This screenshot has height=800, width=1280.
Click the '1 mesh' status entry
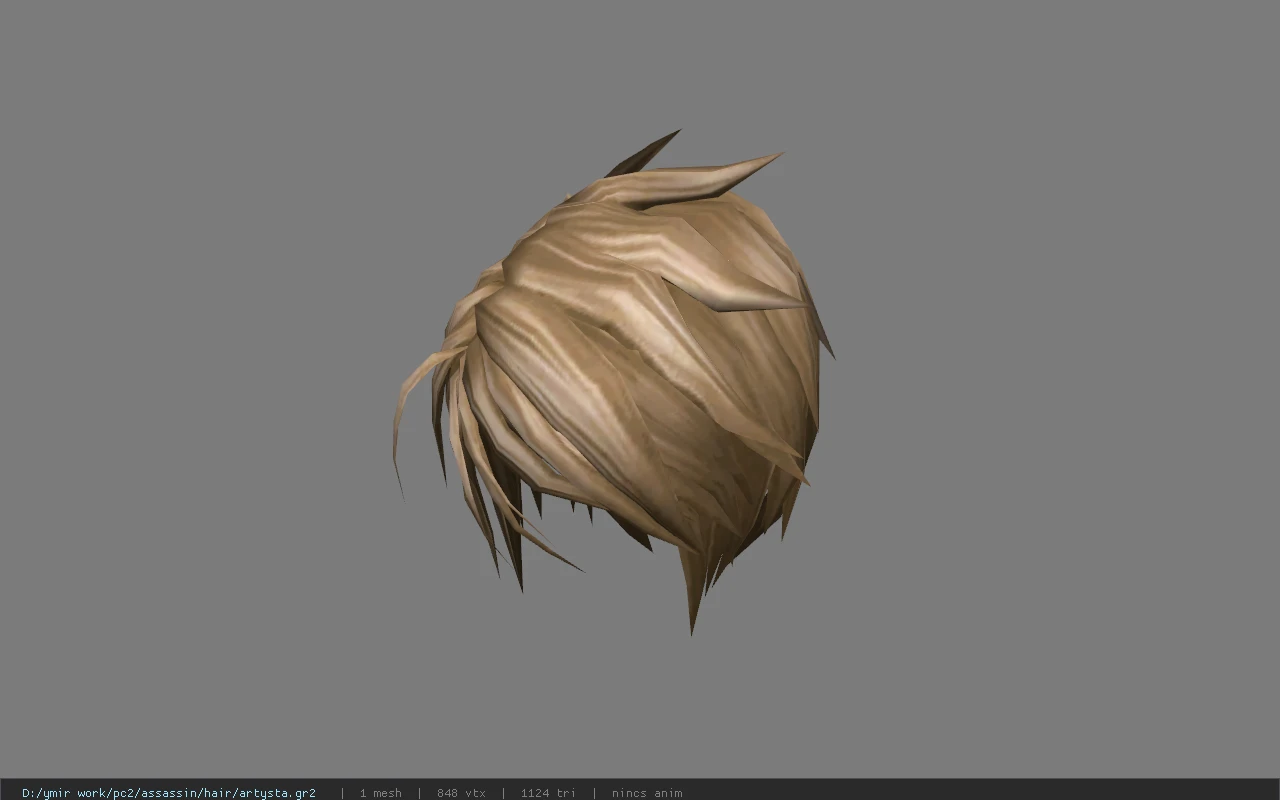(381, 793)
